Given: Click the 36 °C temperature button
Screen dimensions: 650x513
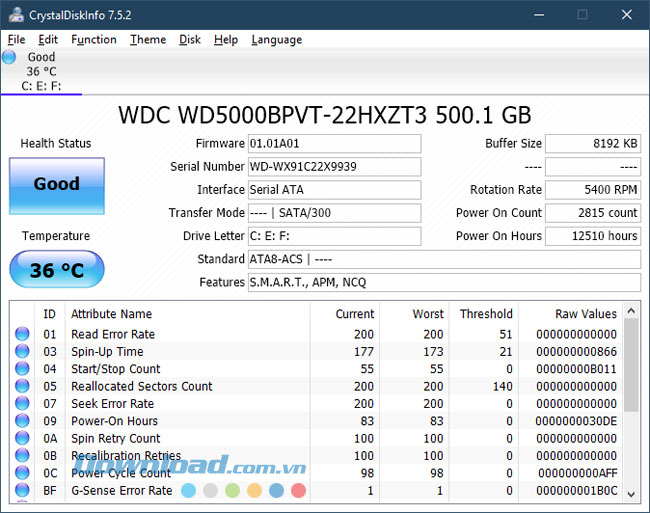Looking at the screenshot, I should coord(56,270).
